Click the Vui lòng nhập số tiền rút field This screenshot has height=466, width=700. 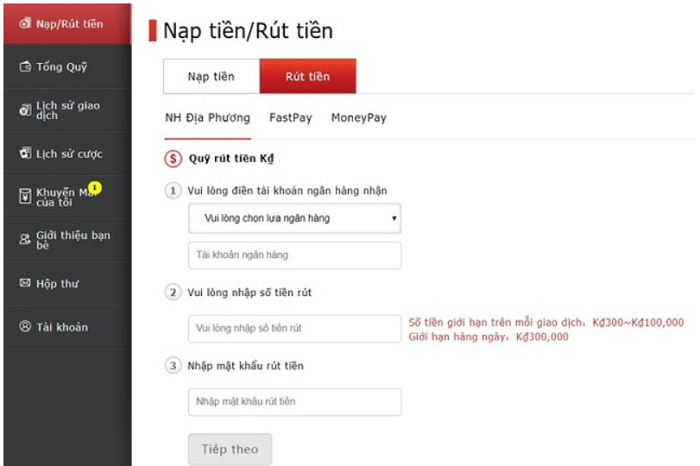tap(295, 329)
